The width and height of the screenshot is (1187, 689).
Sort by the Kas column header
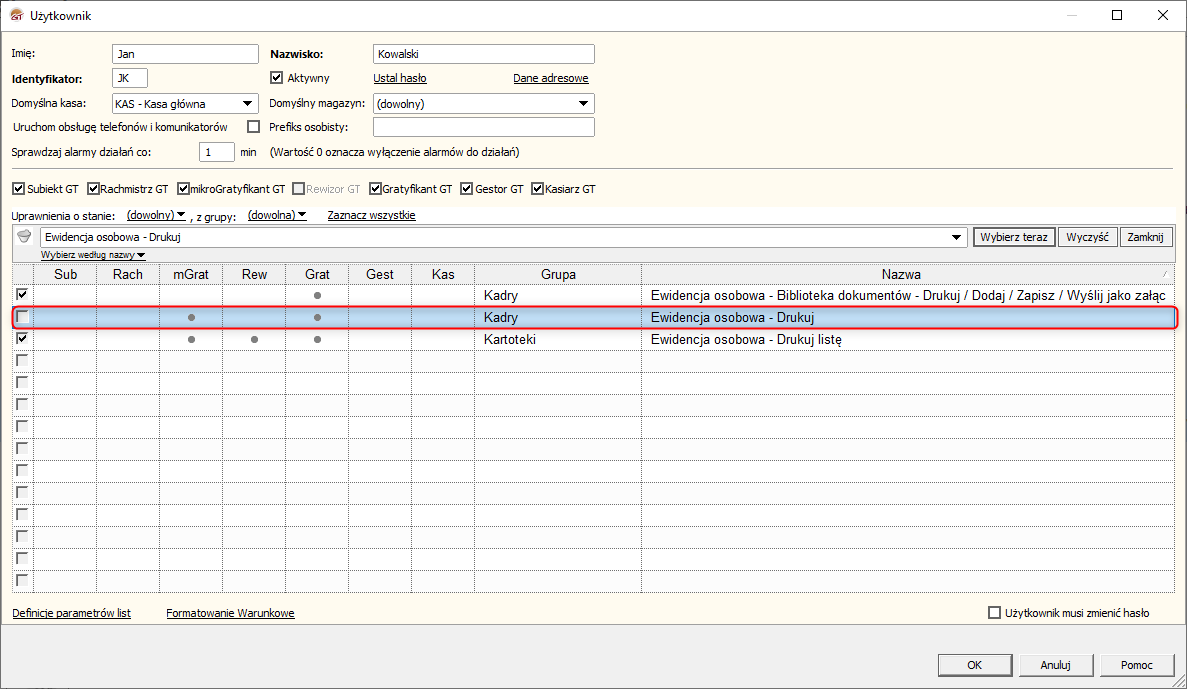point(443,274)
